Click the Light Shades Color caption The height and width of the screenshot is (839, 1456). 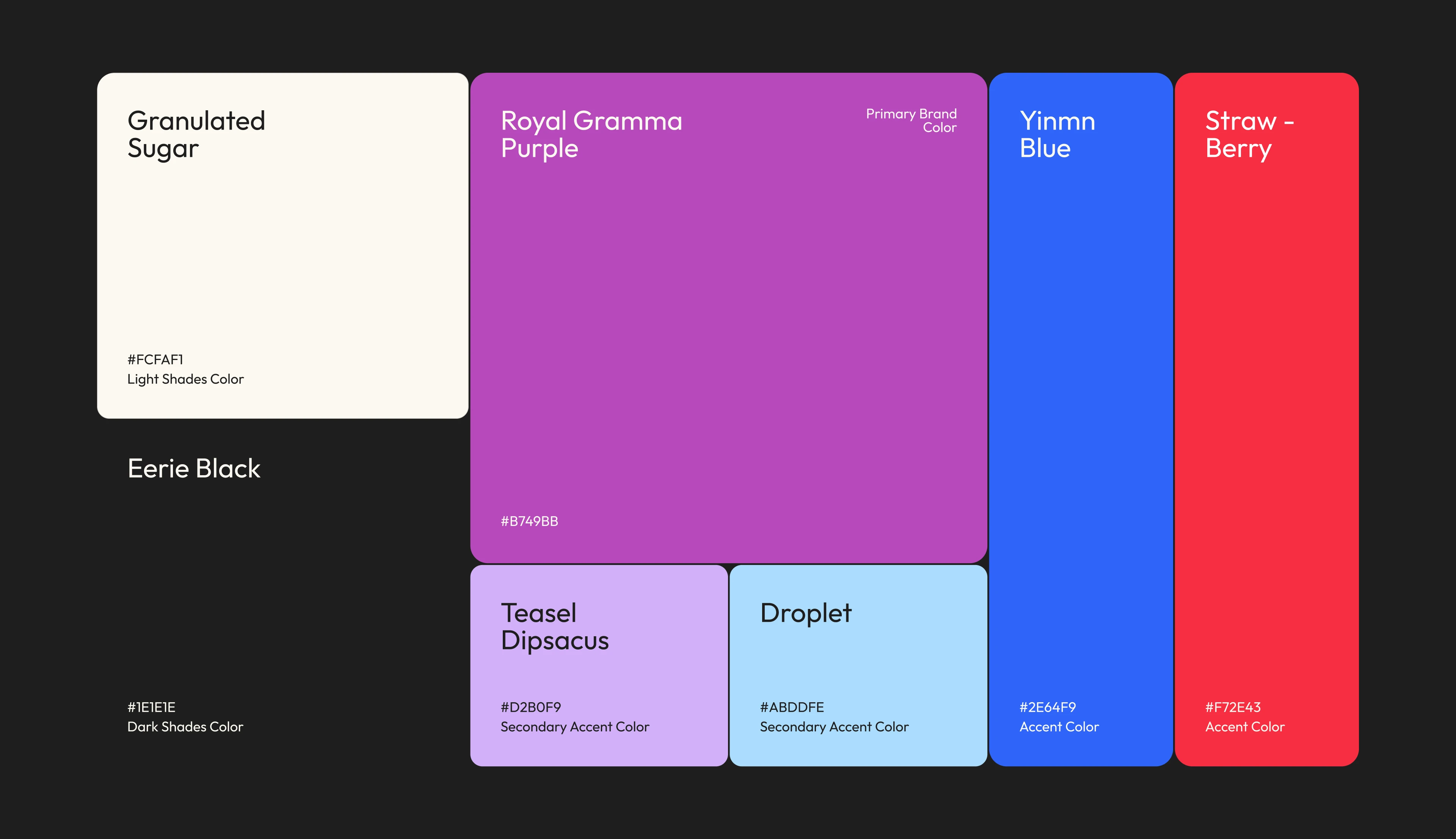click(x=185, y=379)
